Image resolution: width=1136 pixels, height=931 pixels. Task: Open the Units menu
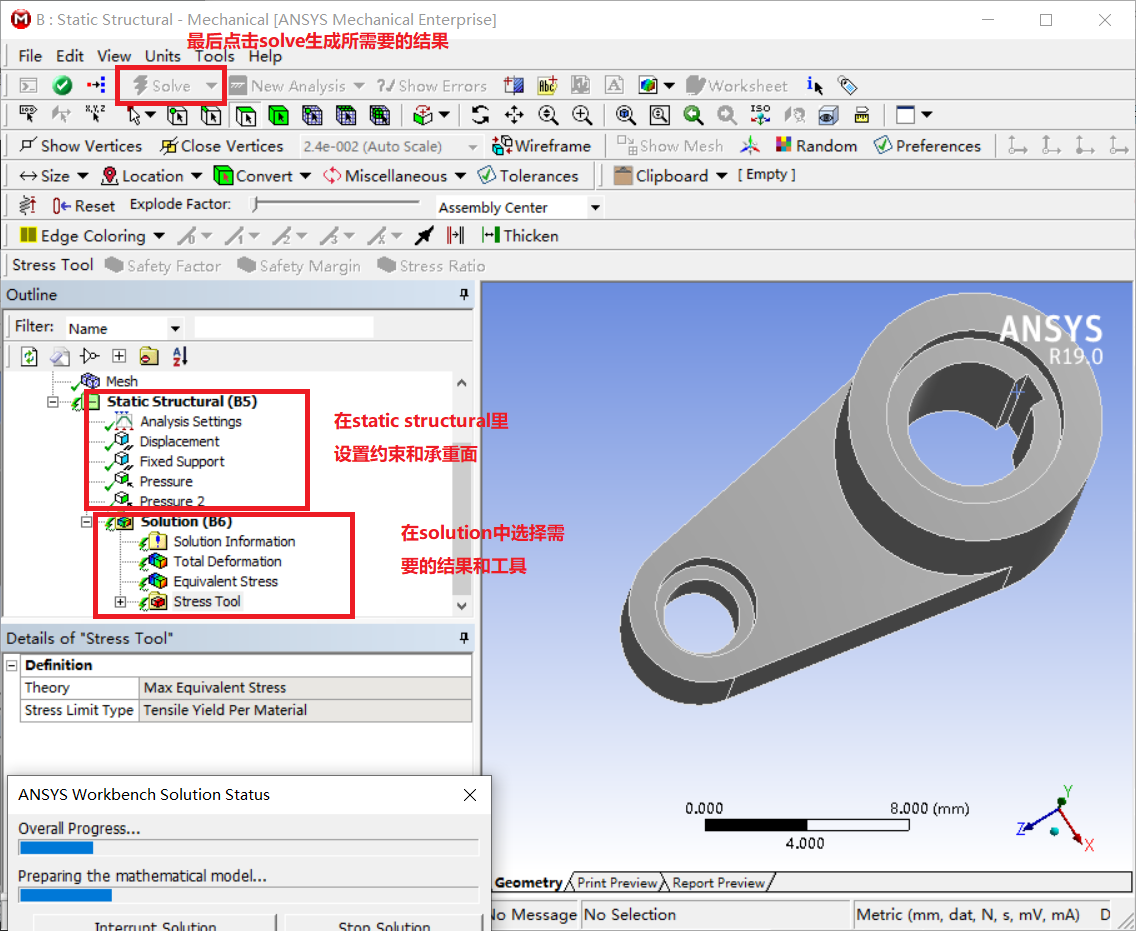coord(162,56)
